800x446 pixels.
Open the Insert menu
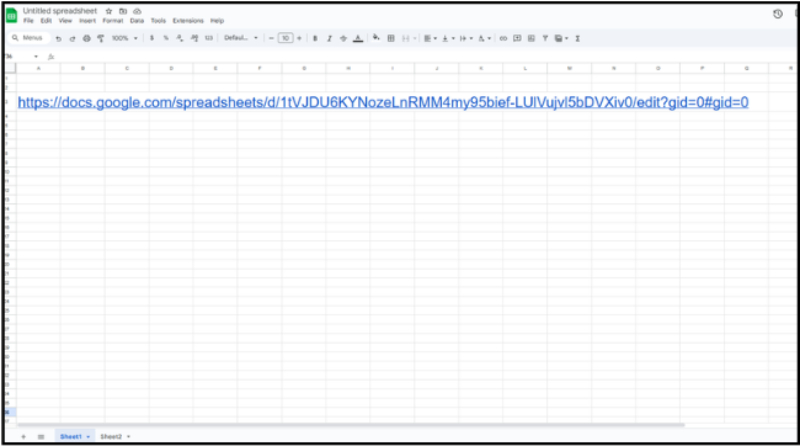87,21
